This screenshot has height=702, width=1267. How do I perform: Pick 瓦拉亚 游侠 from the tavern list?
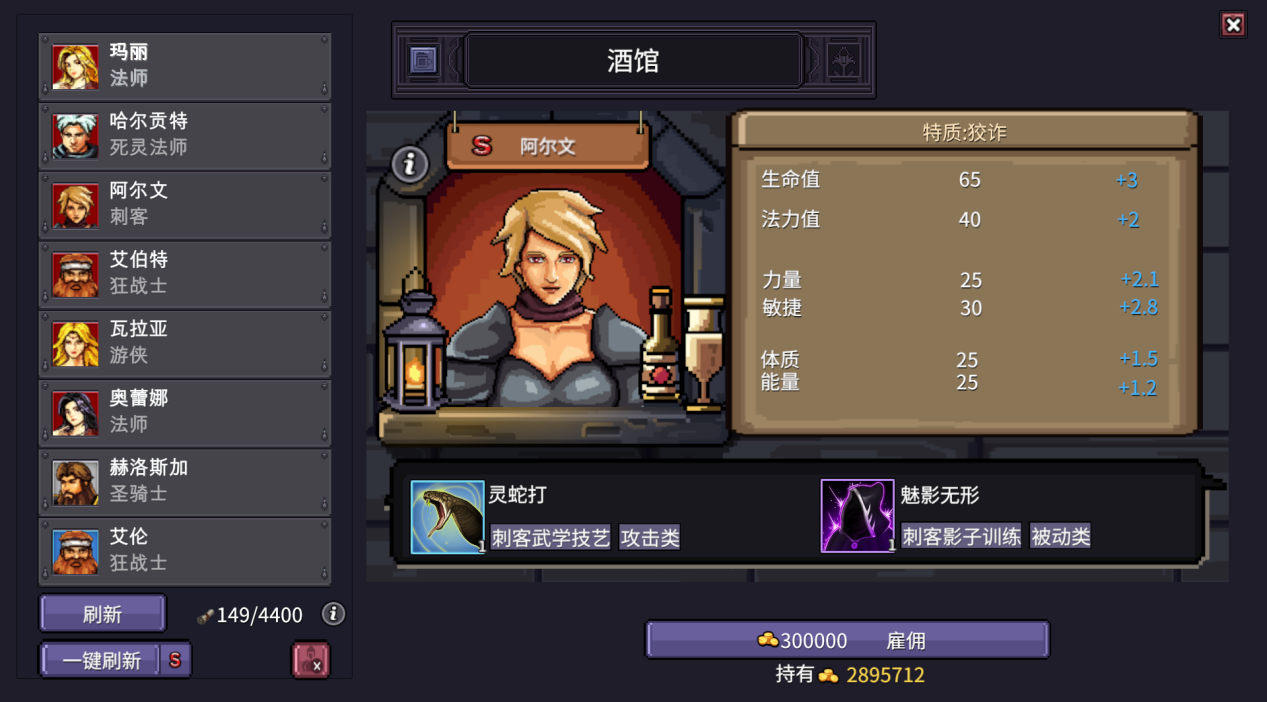pyautogui.click(x=185, y=343)
